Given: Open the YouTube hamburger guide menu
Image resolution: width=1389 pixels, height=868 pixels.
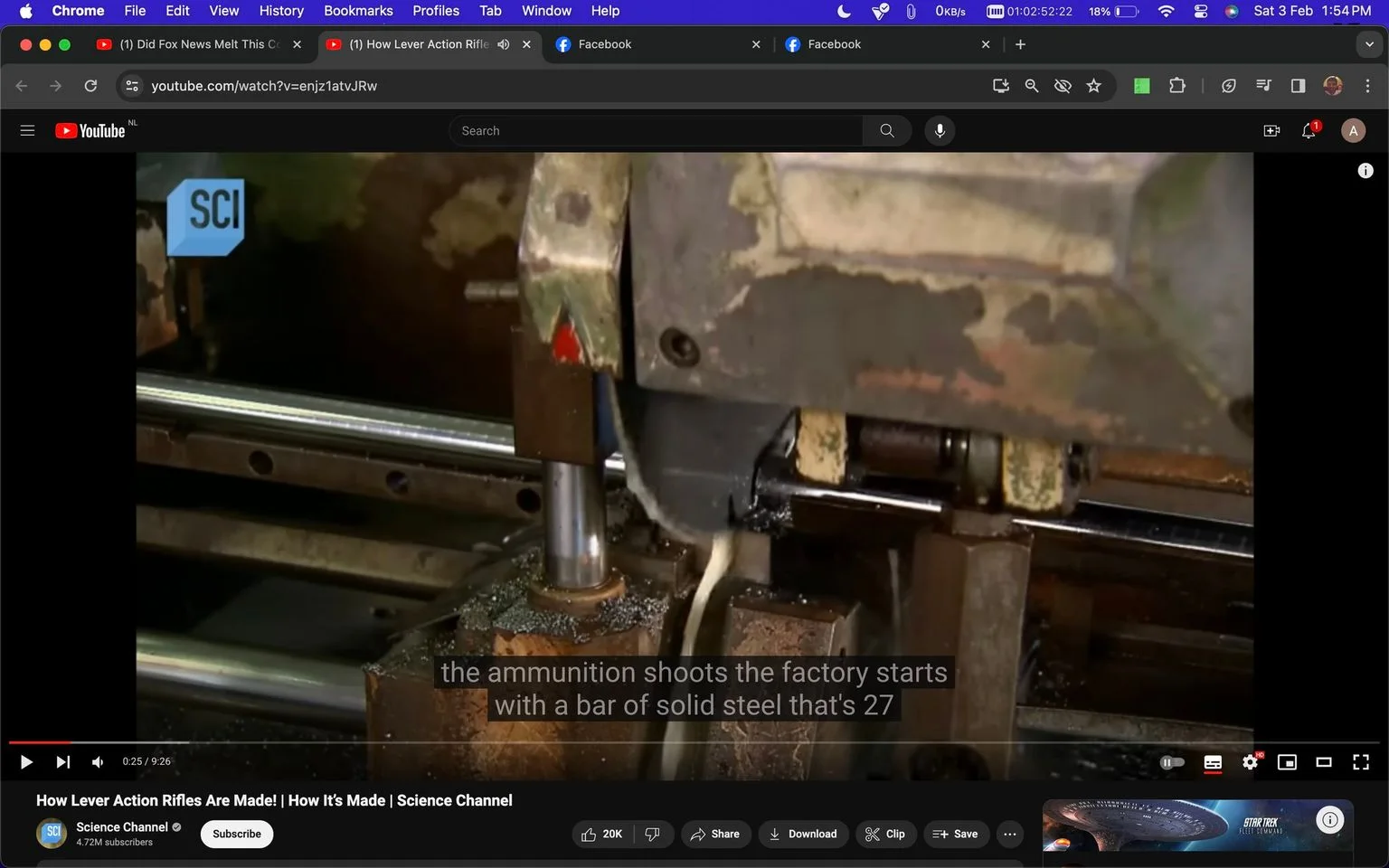Looking at the screenshot, I should pyautogui.click(x=27, y=131).
